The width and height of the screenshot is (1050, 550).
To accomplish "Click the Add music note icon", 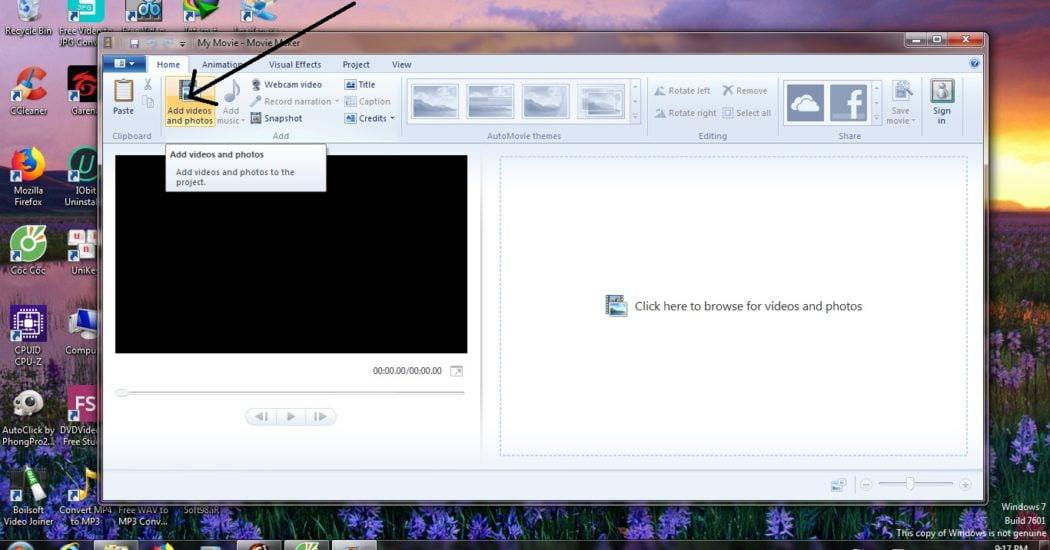I will point(232,92).
